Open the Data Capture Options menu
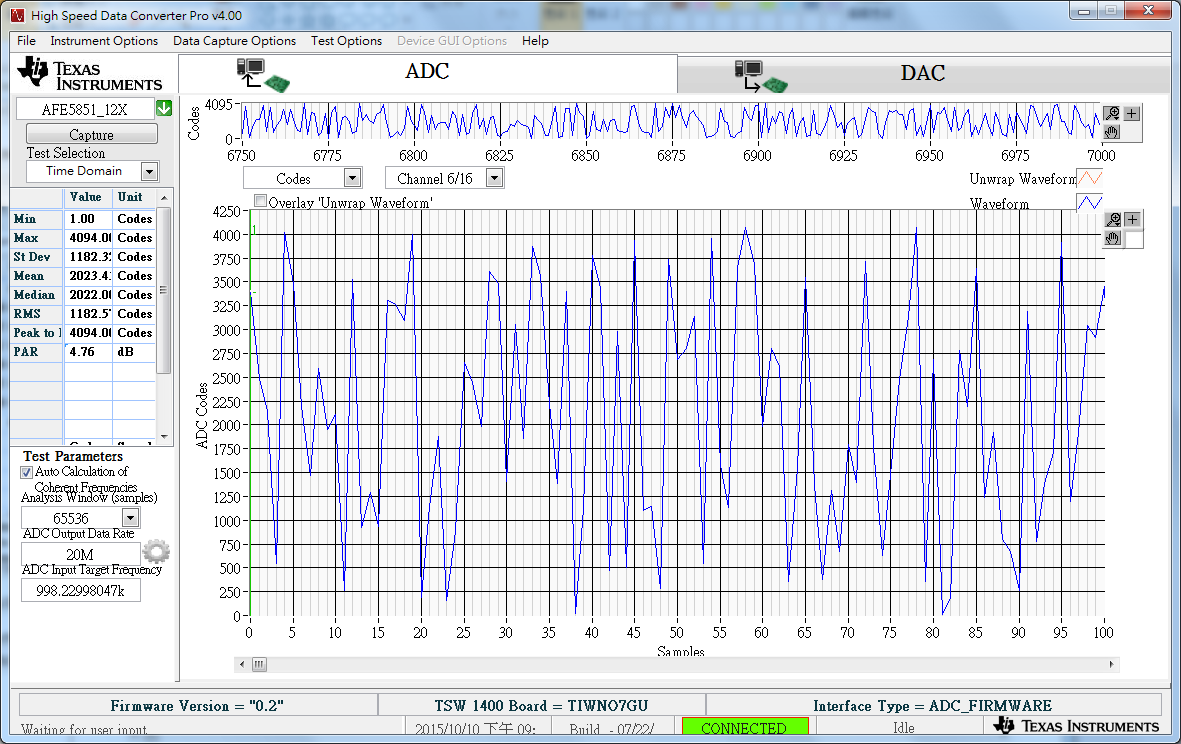 (234, 41)
